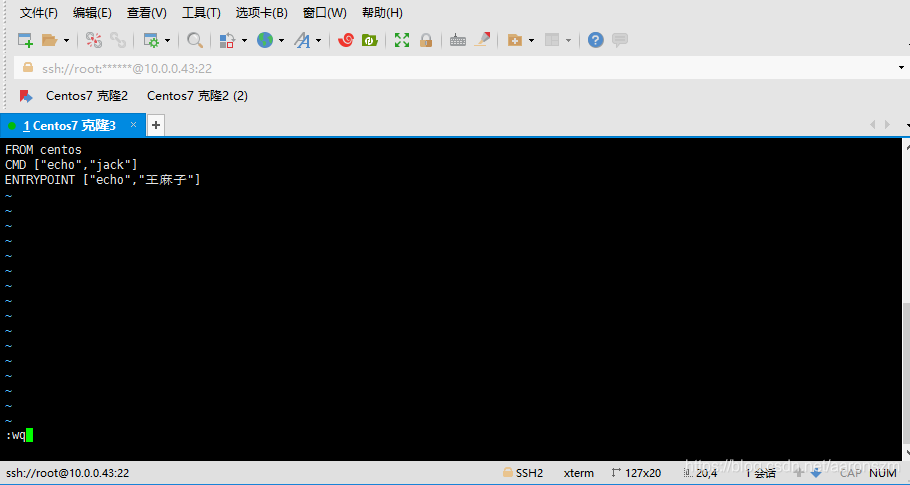
Task: Open the 工具(T) menu
Action: click(201, 13)
